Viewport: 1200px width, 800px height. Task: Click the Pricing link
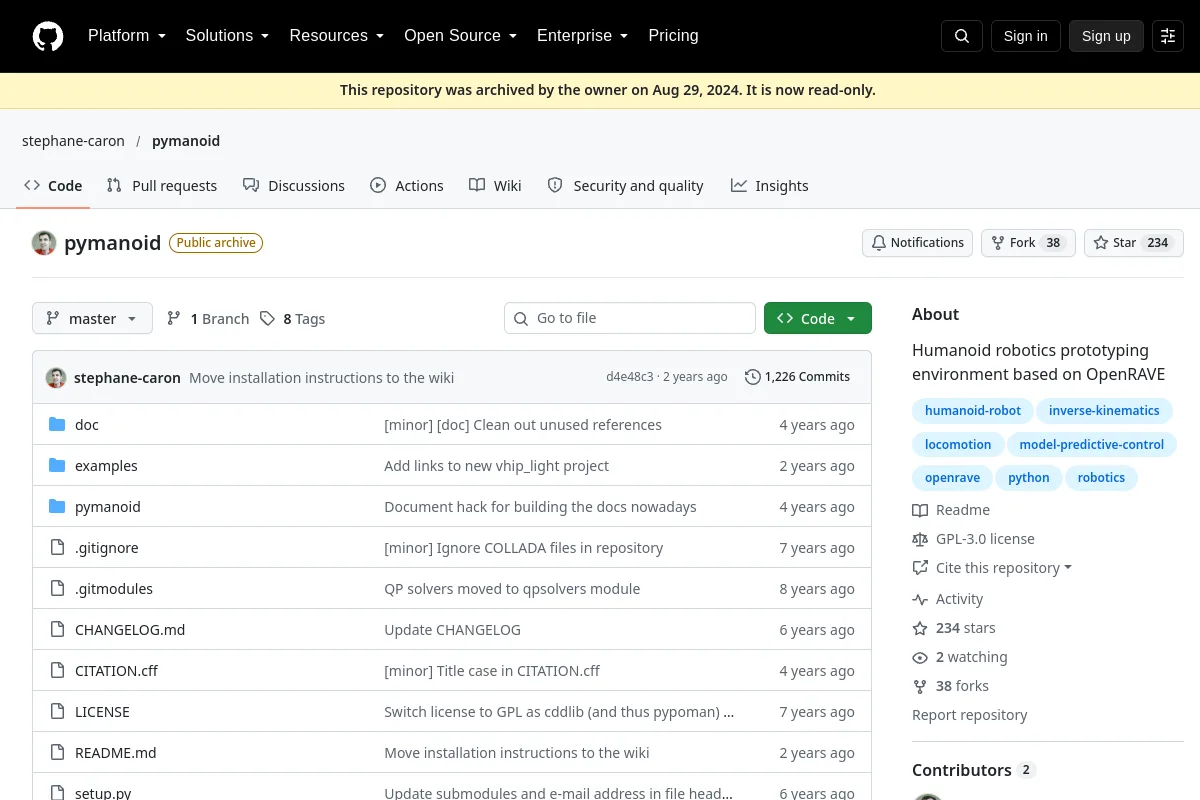tap(673, 36)
